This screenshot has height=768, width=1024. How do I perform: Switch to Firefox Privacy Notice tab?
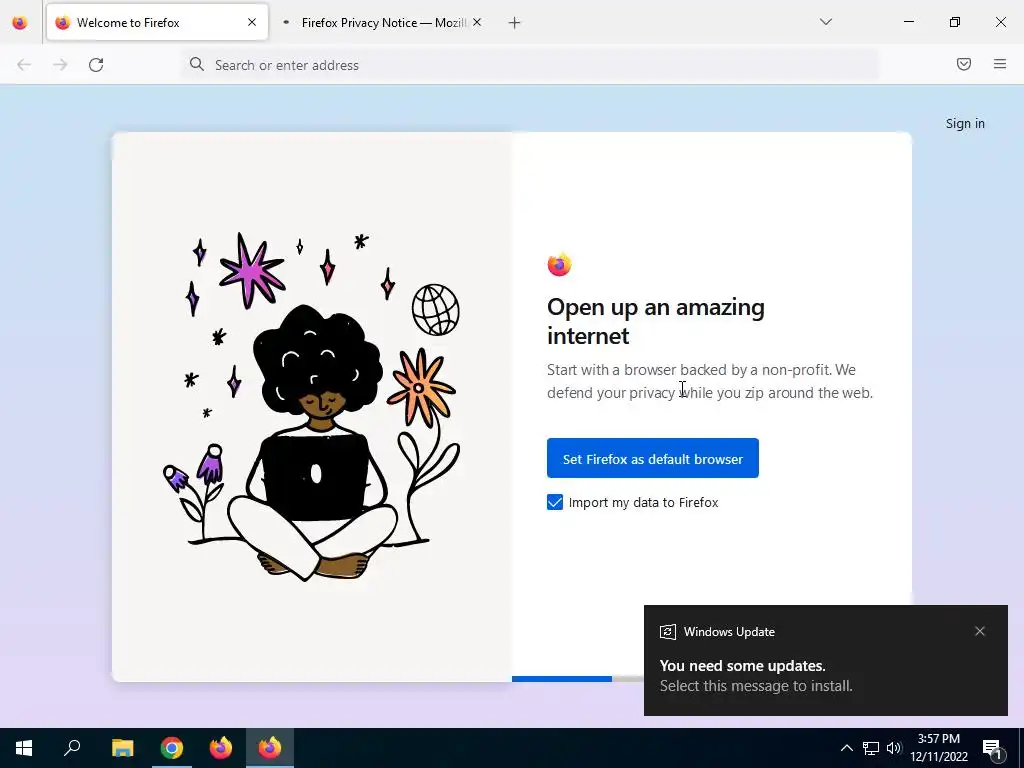tap(383, 22)
